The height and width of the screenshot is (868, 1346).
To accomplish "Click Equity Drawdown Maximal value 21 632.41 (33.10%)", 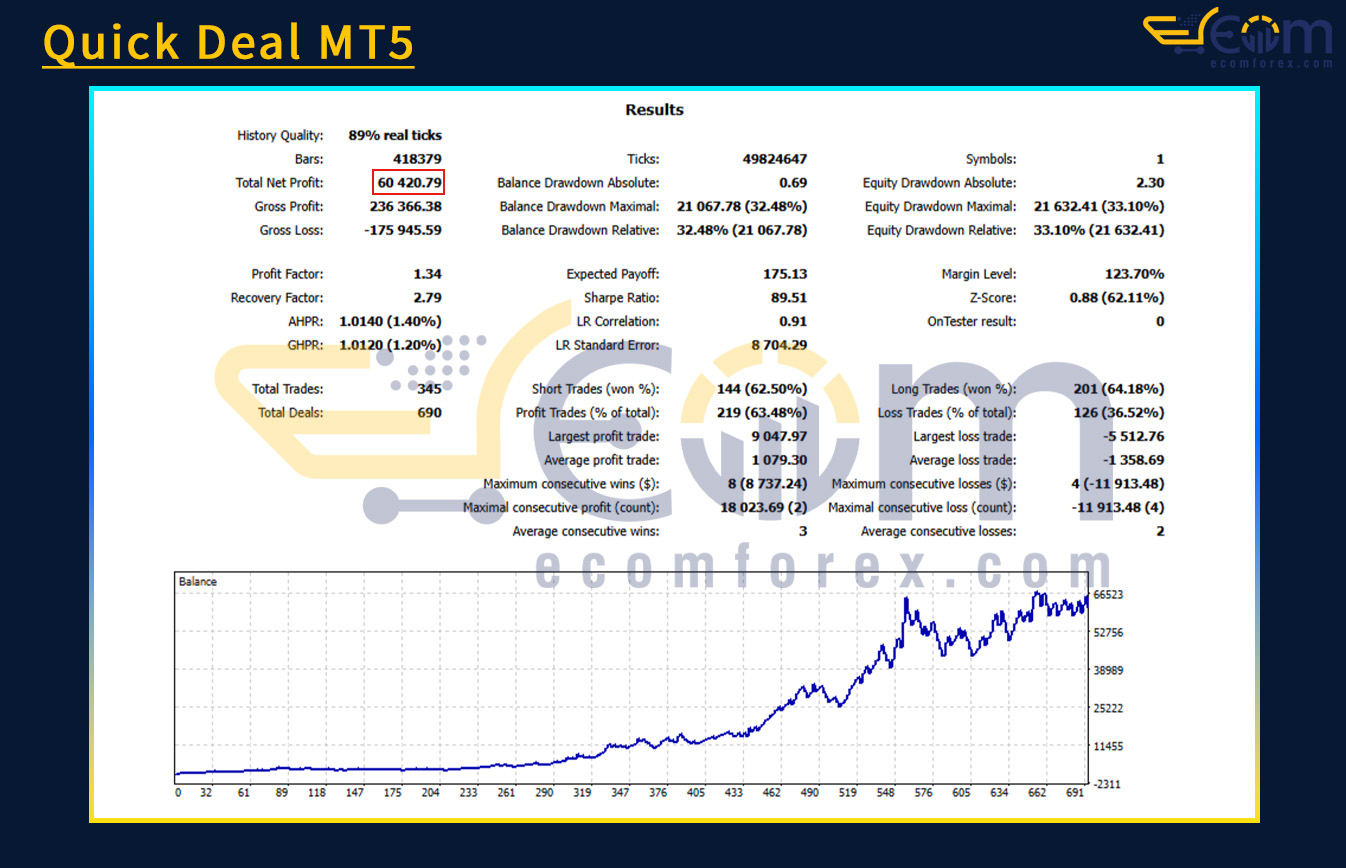I will (x=1099, y=207).
